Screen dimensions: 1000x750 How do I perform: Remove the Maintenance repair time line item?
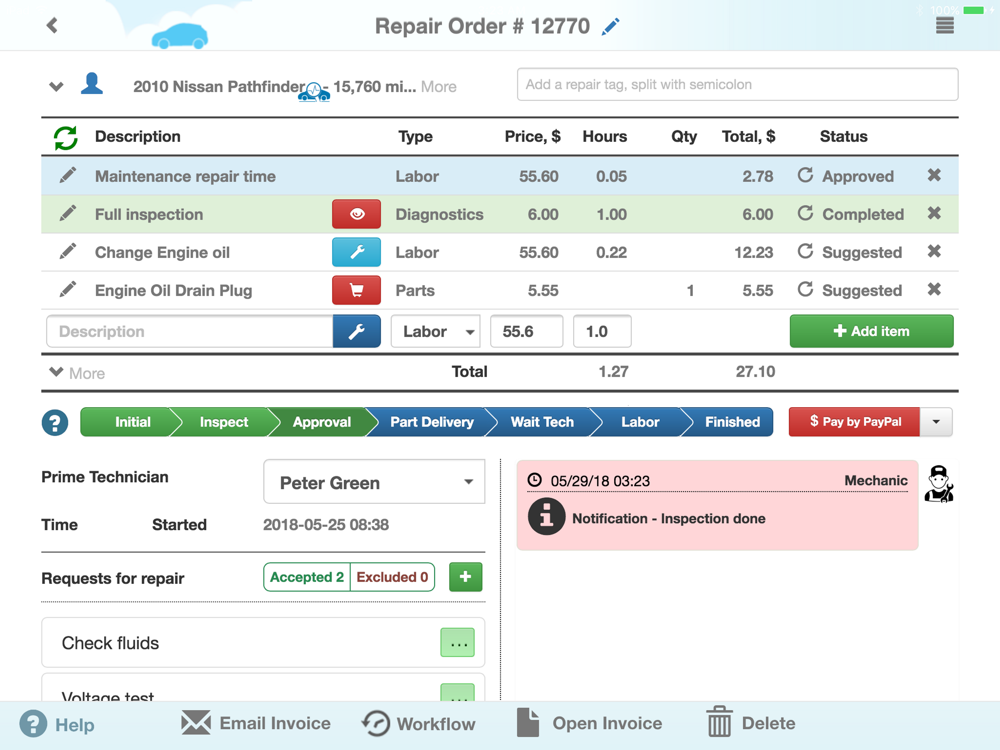(934, 175)
